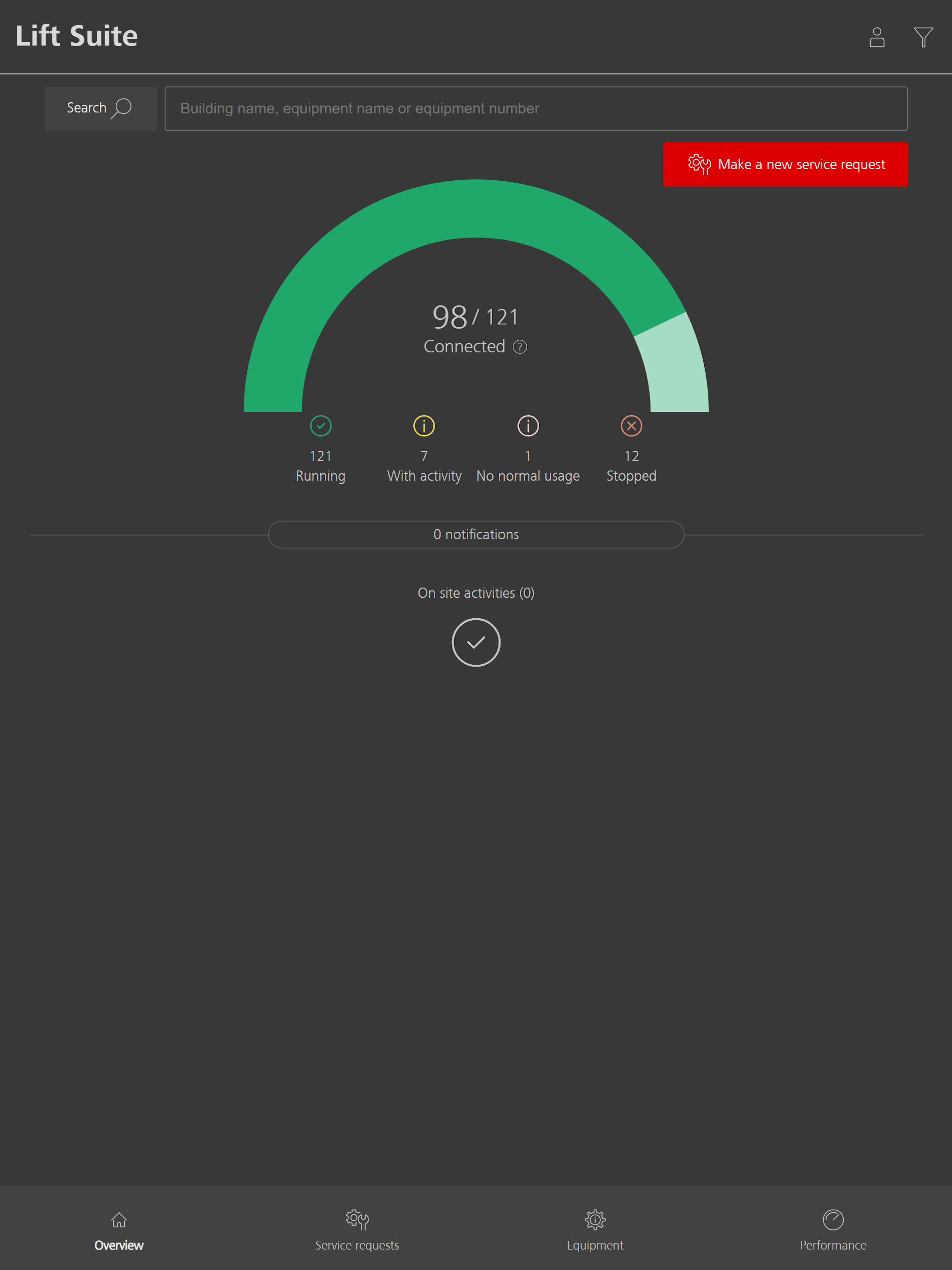Select the green Running status icon

click(x=320, y=426)
